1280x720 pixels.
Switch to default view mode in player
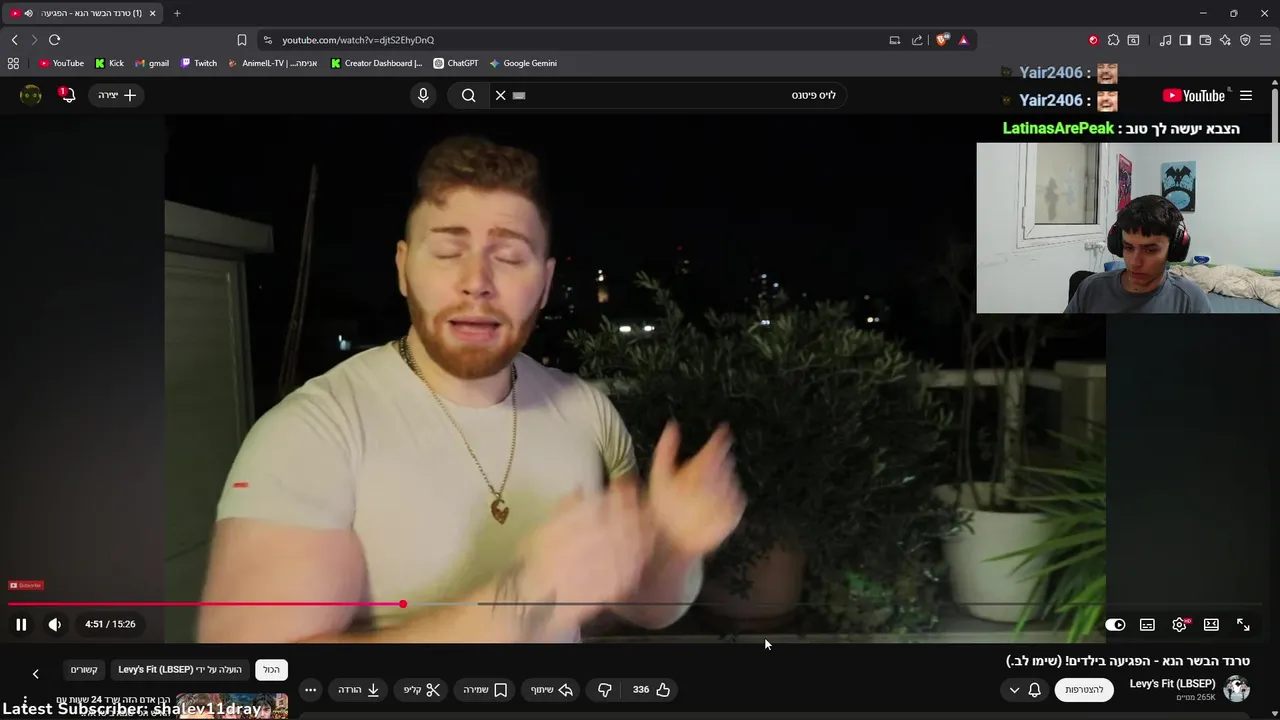coord(1211,624)
